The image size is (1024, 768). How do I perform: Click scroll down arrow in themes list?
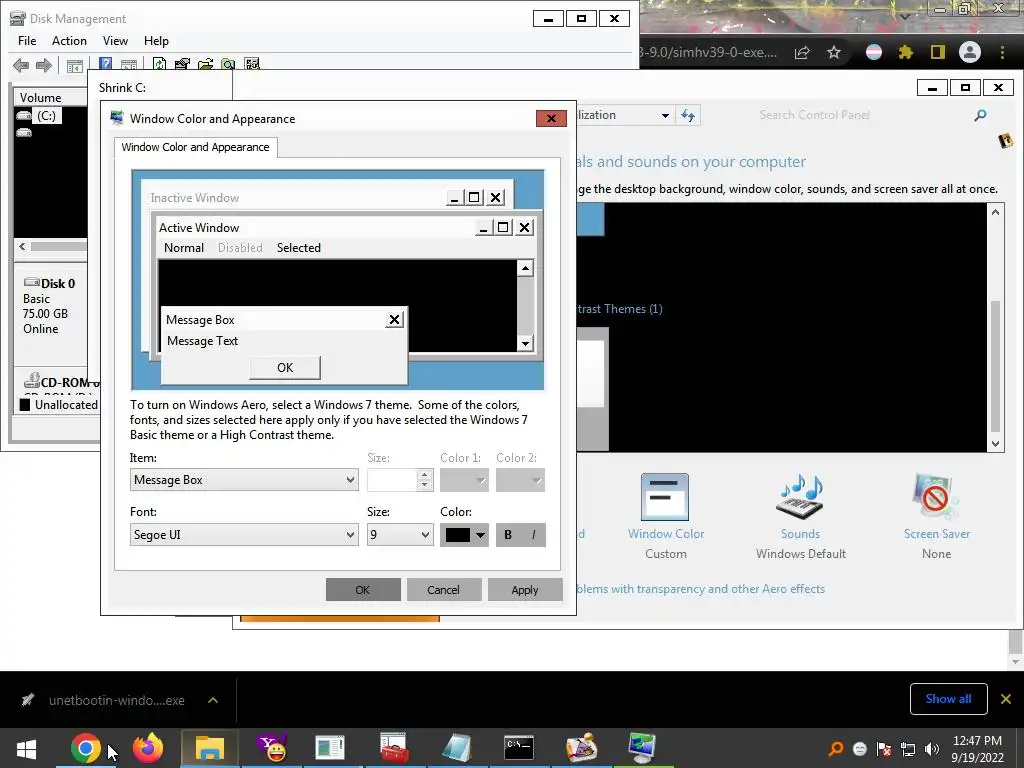995,443
